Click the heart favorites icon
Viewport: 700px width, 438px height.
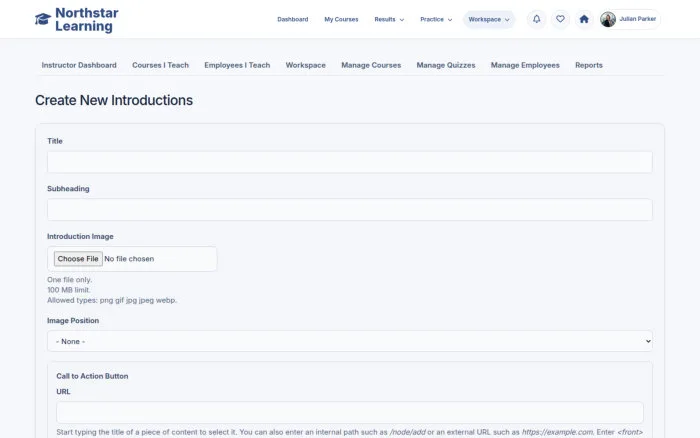pos(560,19)
